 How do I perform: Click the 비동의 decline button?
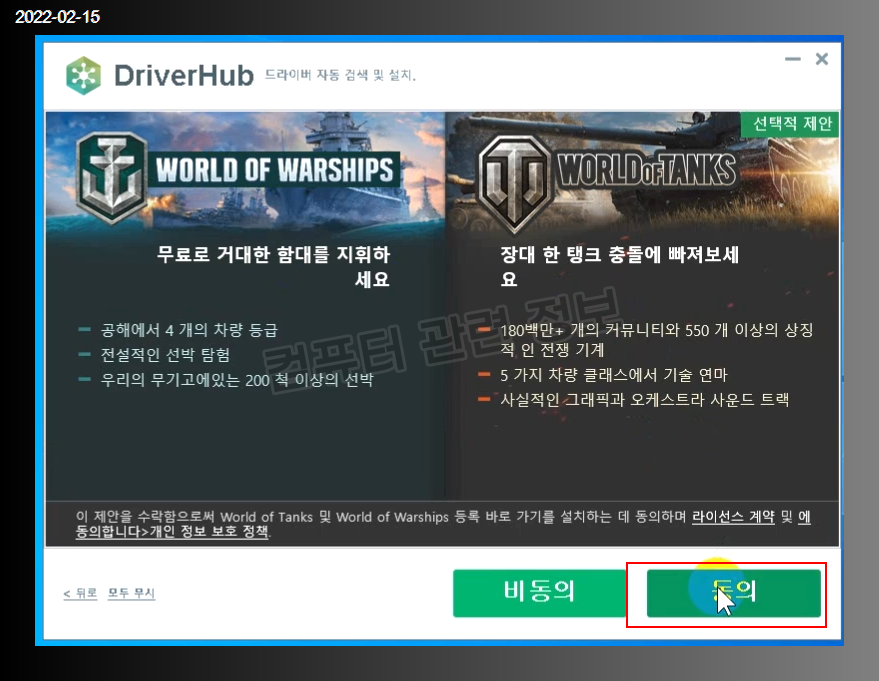pyautogui.click(x=539, y=594)
